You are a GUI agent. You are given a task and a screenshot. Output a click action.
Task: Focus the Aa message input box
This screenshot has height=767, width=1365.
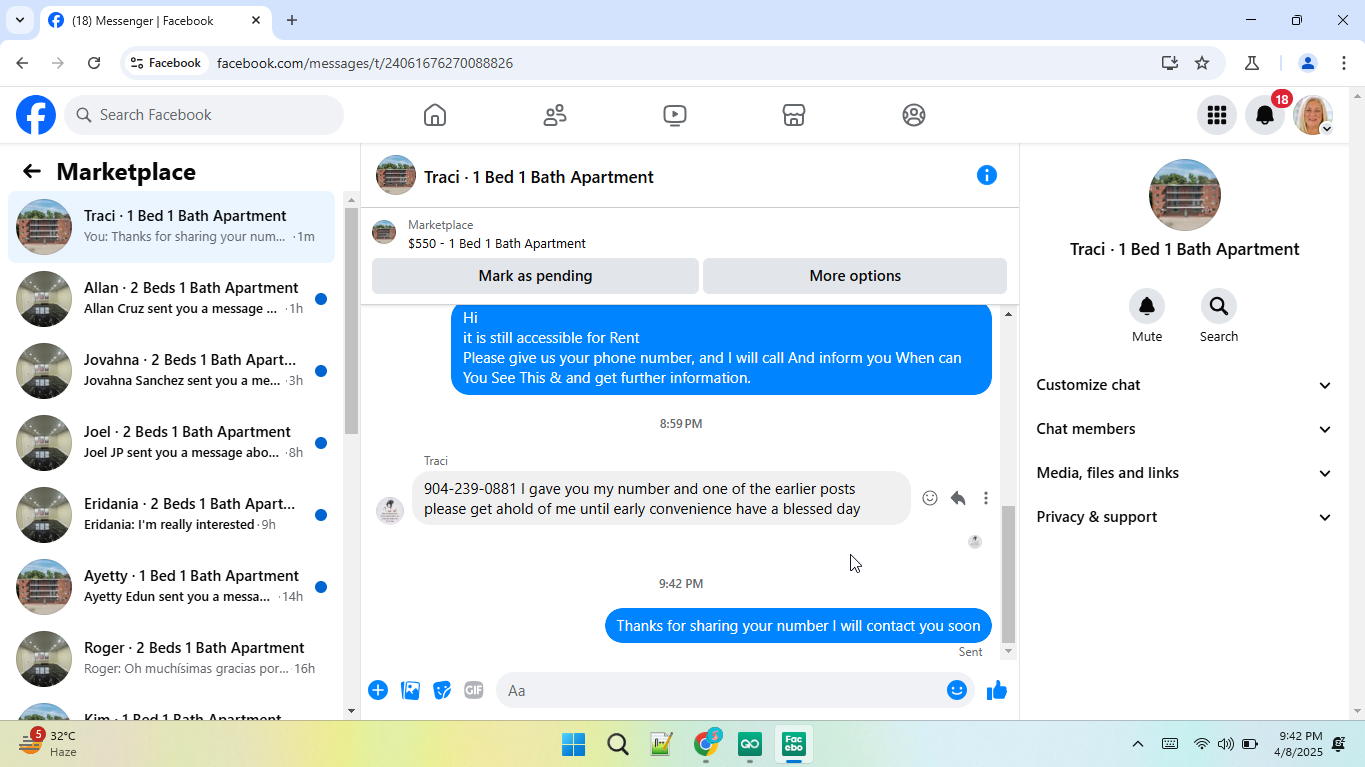tap(720, 690)
